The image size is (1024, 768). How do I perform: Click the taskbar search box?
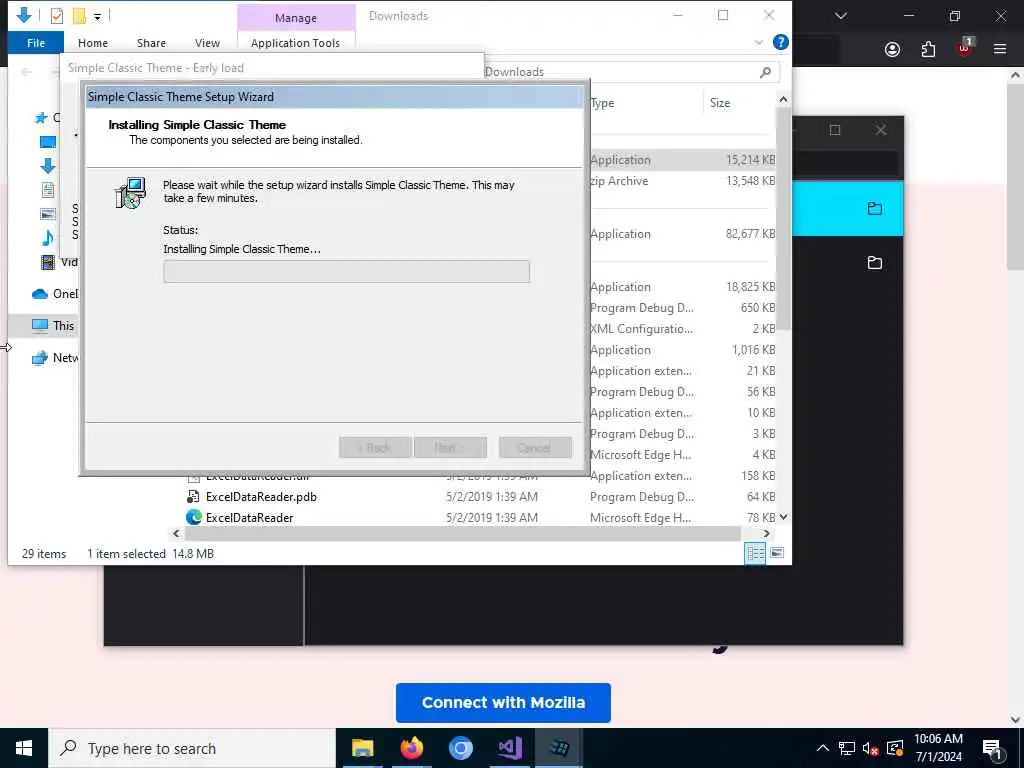coord(192,748)
